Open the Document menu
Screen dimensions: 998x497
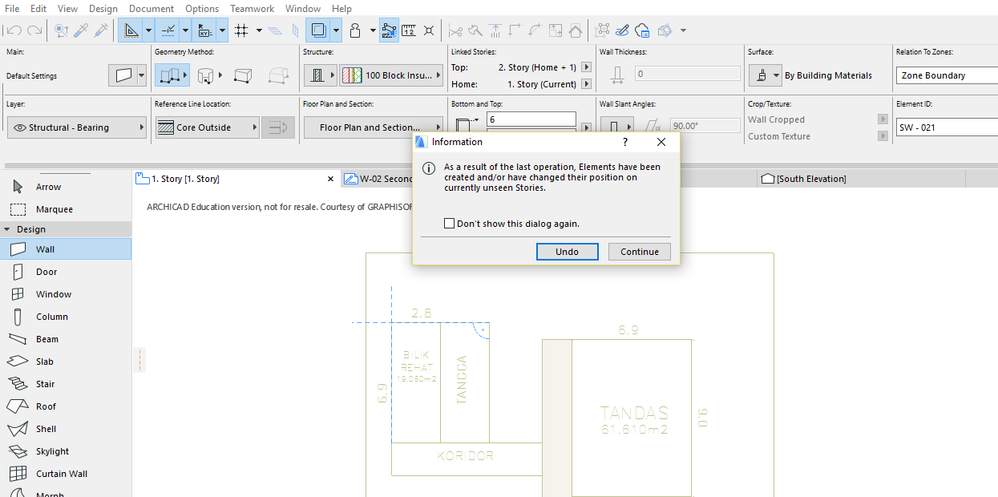(x=151, y=9)
